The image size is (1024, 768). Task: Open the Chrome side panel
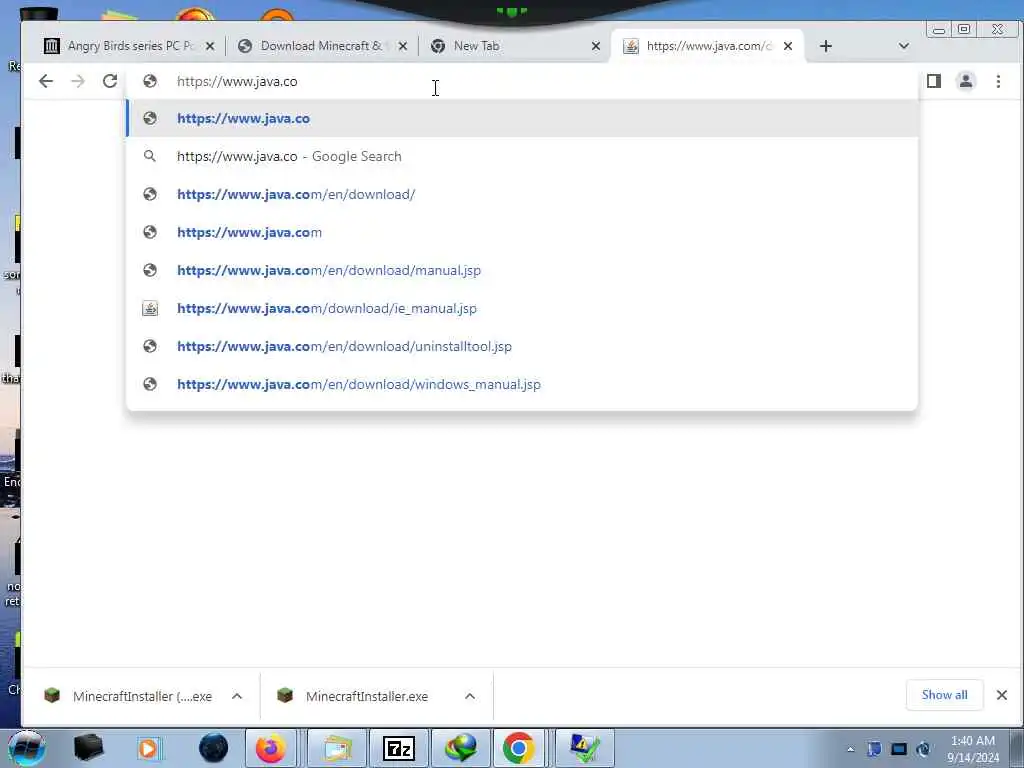point(934,81)
